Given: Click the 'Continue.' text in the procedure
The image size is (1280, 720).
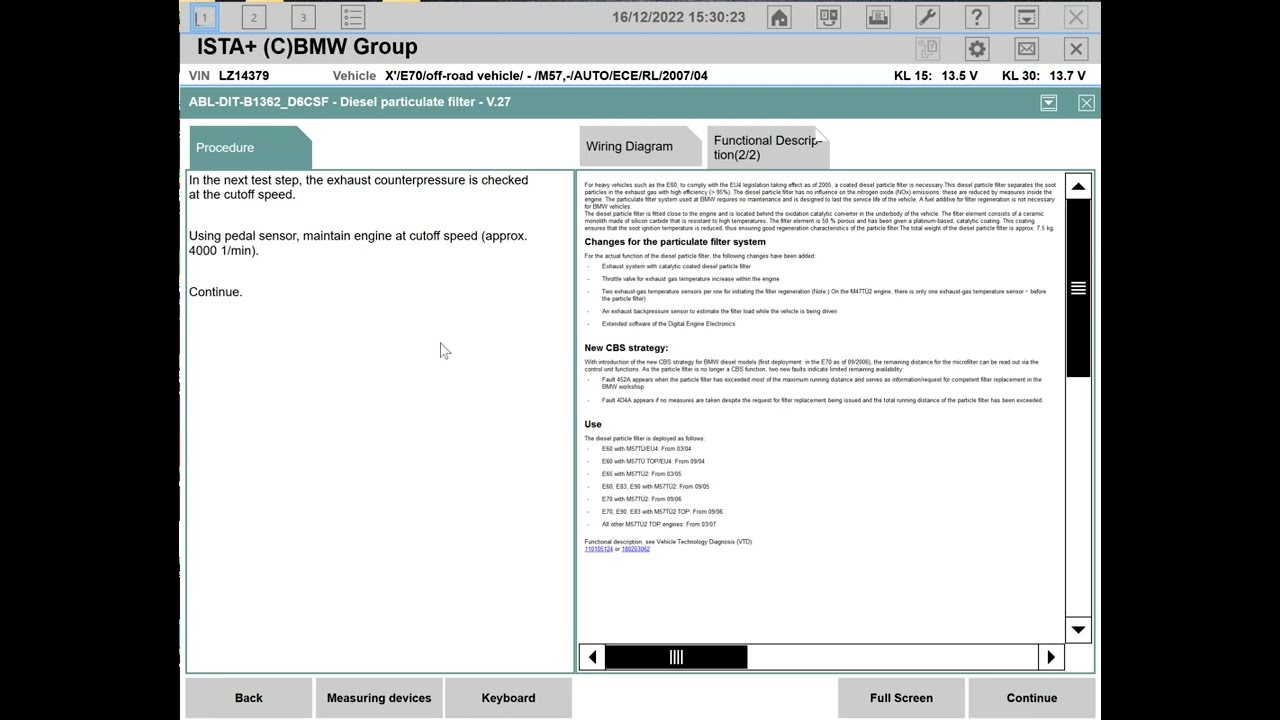Looking at the screenshot, I should pyautogui.click(x=216, y=292).
